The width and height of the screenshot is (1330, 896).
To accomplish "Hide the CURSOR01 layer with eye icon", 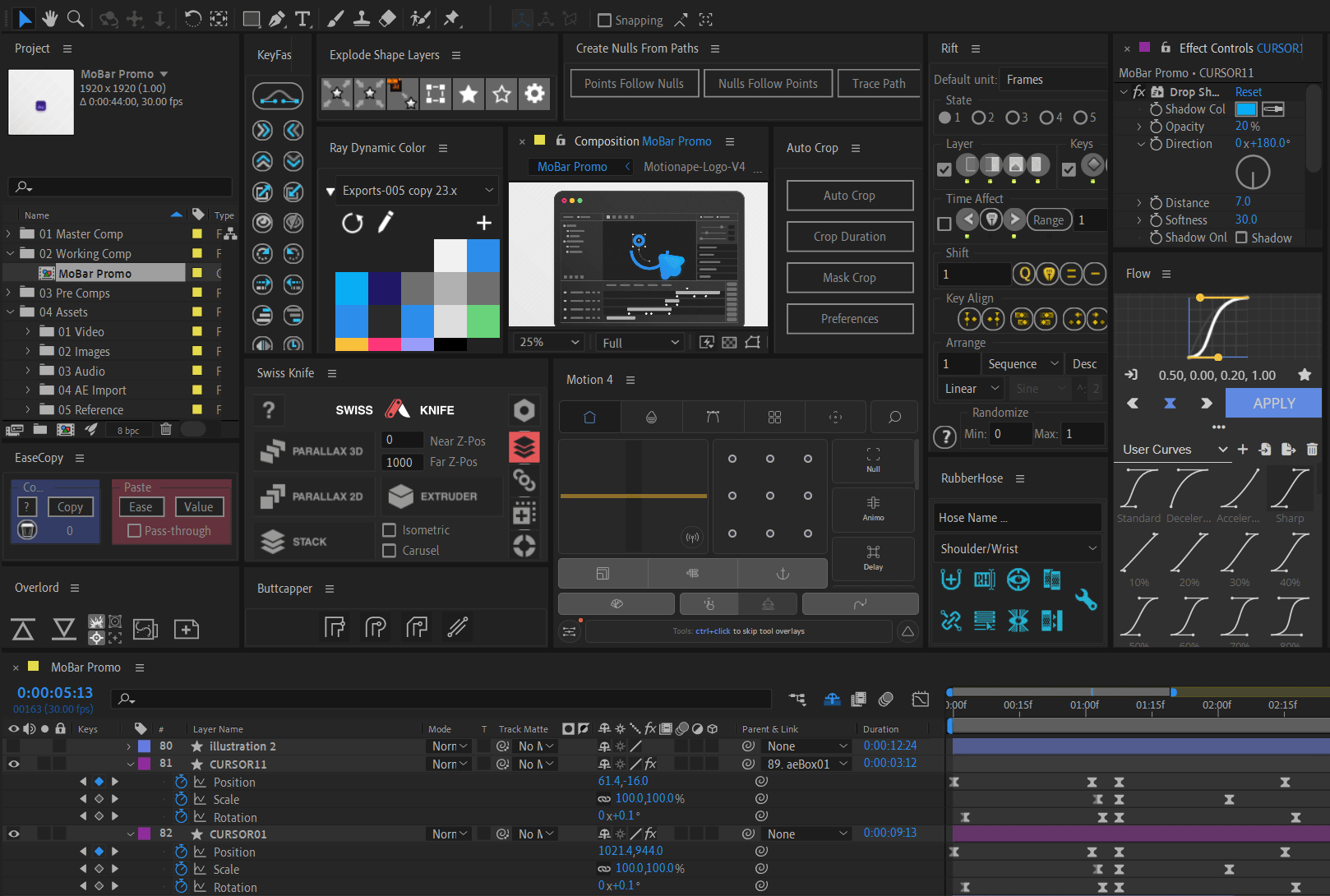I will coord(13,834).
